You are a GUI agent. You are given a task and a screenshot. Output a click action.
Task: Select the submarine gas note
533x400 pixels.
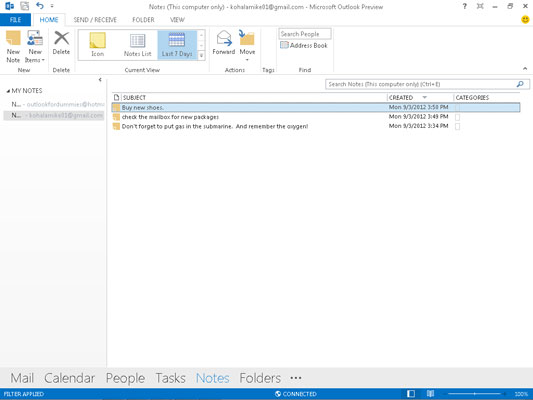tap(316, 126)
